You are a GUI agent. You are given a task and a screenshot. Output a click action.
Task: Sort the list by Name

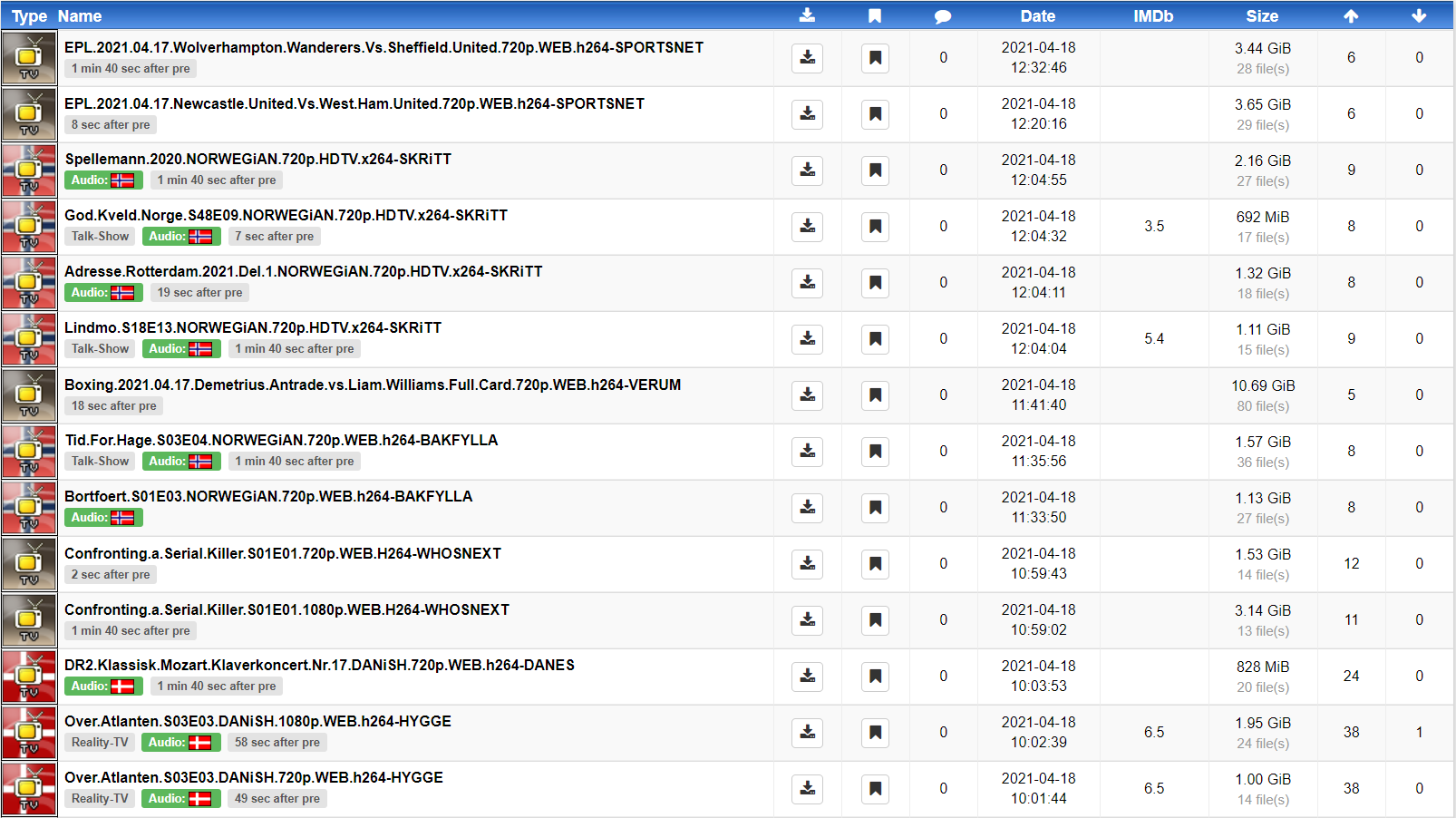click(x=80, y=16)
